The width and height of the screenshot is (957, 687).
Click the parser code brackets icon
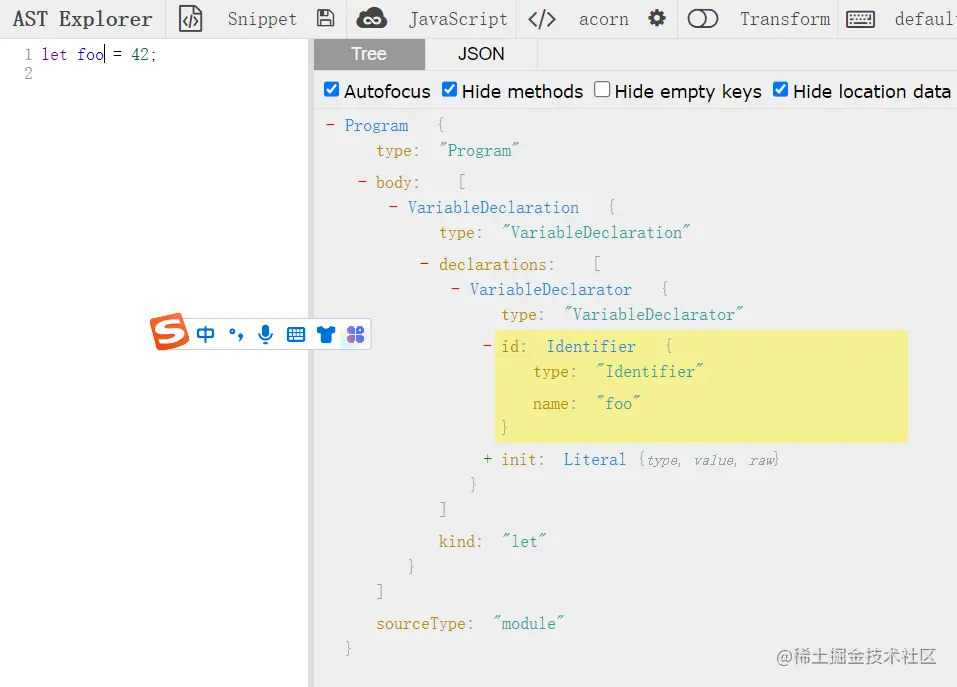pos(542,19)
